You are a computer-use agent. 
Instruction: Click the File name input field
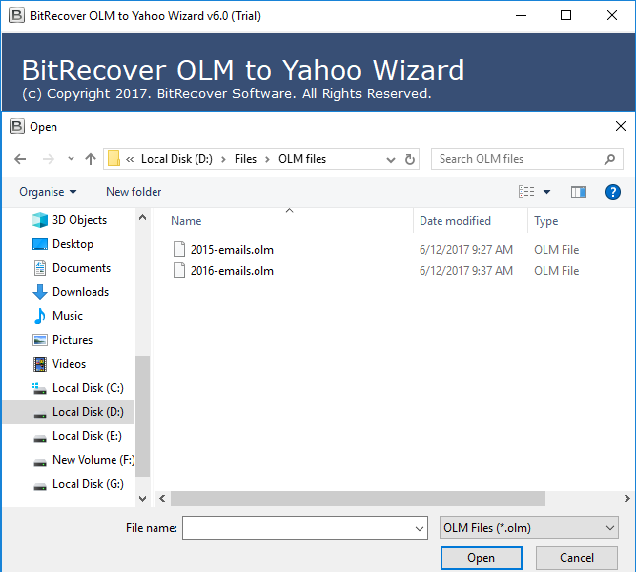(x=305, y=528)
